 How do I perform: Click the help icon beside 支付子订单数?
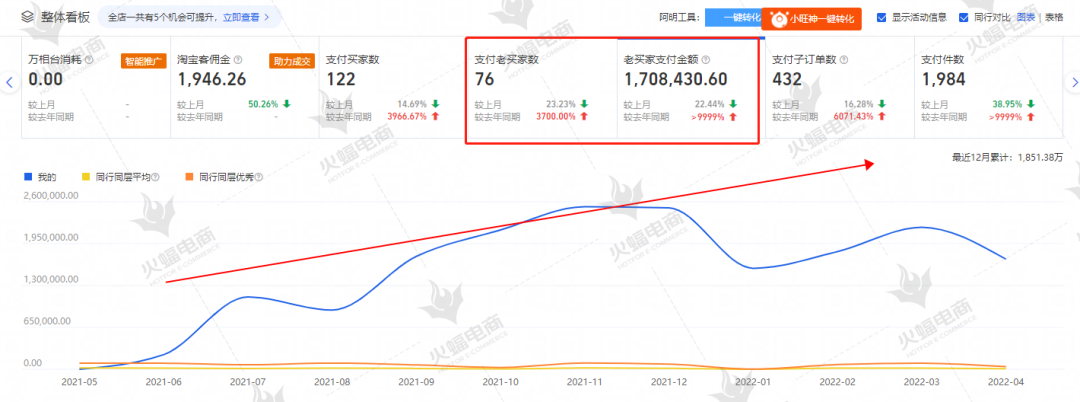[847, 60]
